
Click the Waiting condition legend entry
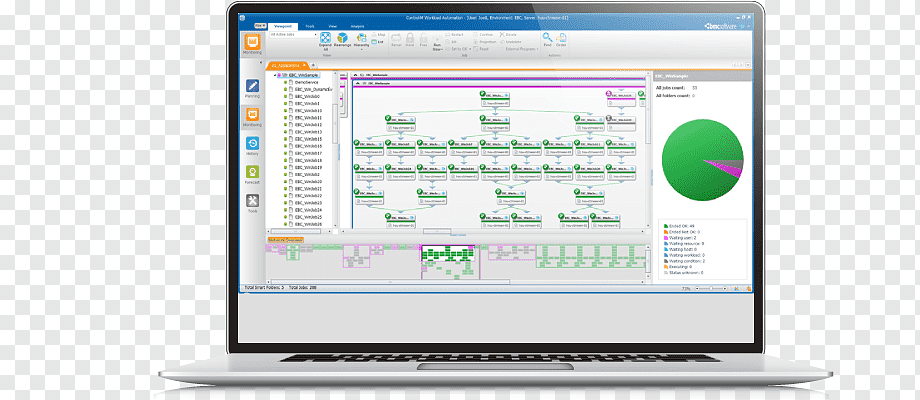tap(686, 260)
